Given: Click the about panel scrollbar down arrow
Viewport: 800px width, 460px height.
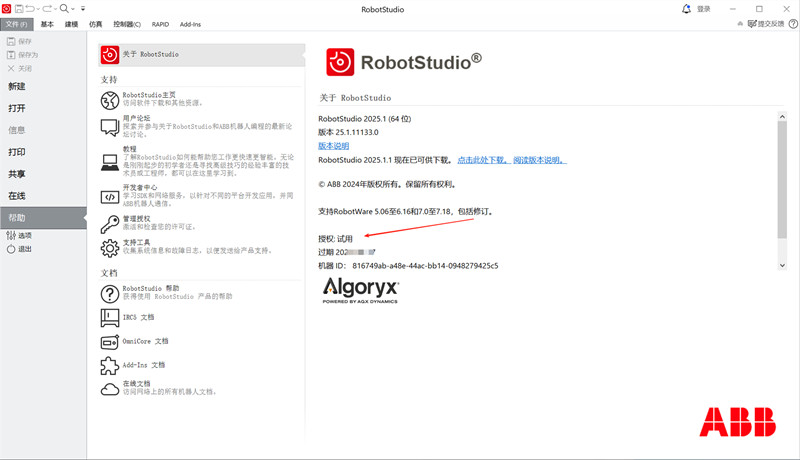Looking at the screenshot, I should coord(782,265).
